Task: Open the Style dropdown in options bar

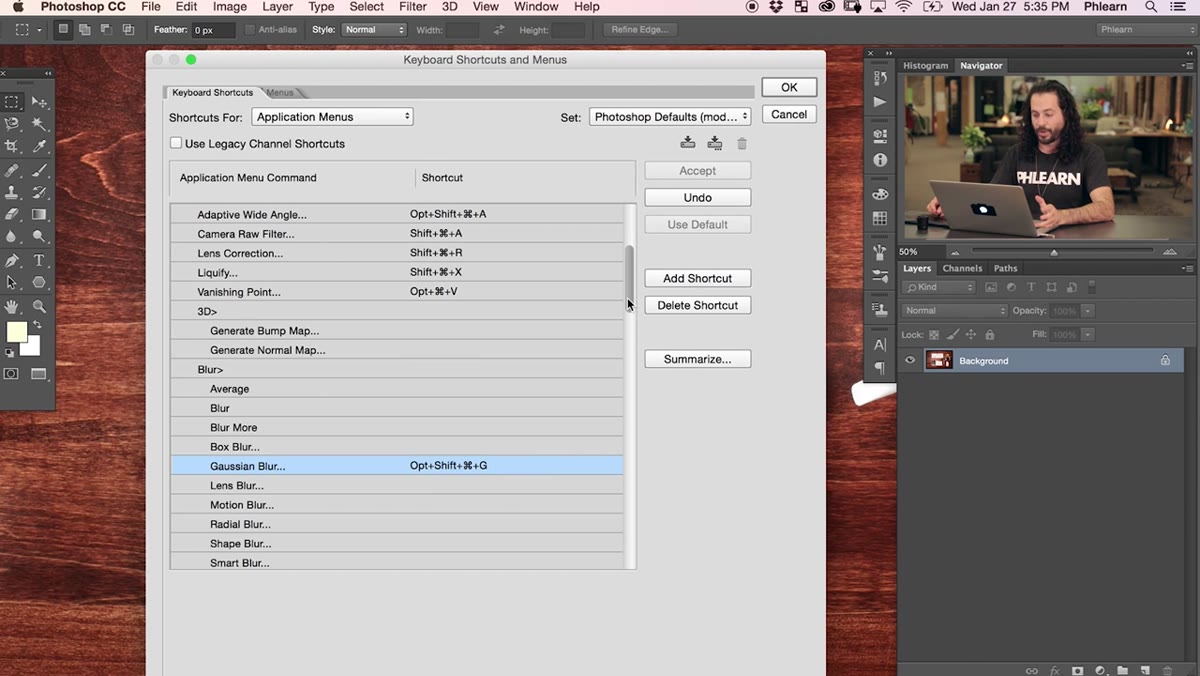Action: (x=373, y=30)
